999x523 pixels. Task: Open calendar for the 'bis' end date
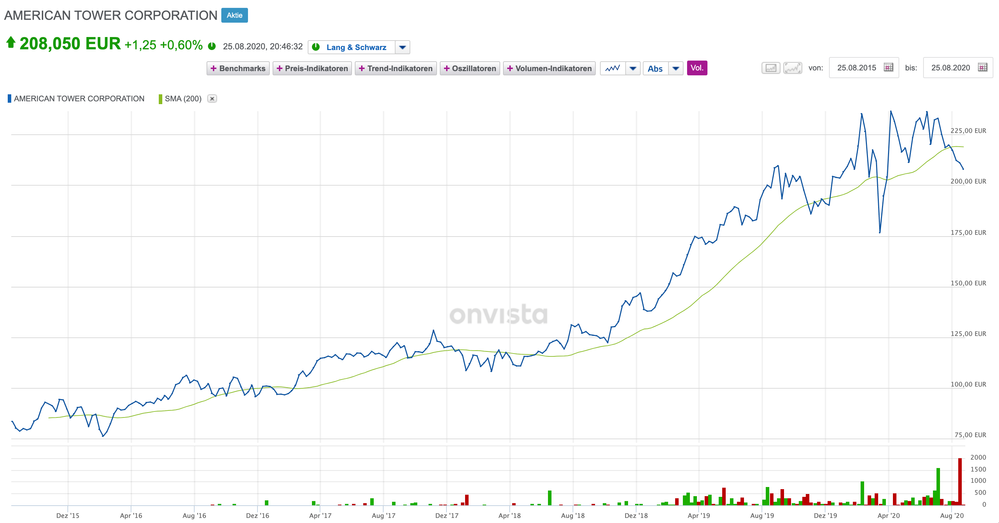click(982, 68)
